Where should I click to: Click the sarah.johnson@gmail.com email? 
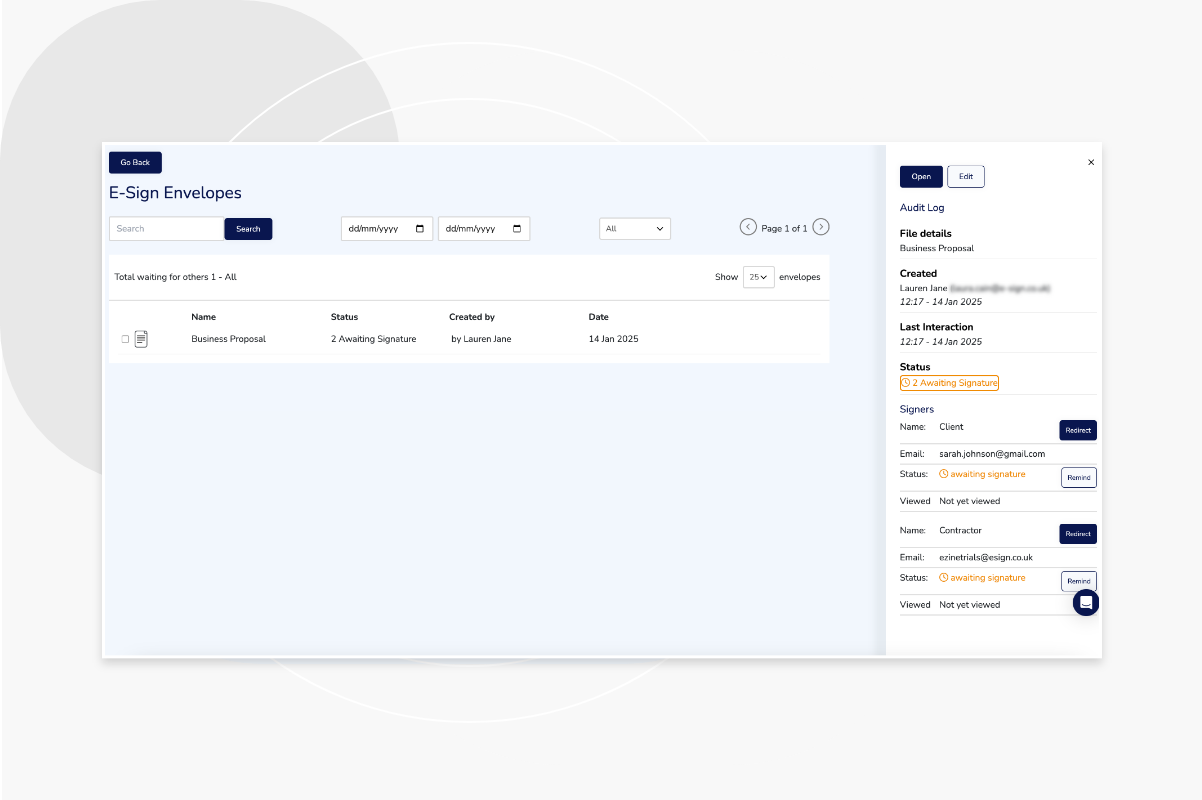[x=992, y=454]
